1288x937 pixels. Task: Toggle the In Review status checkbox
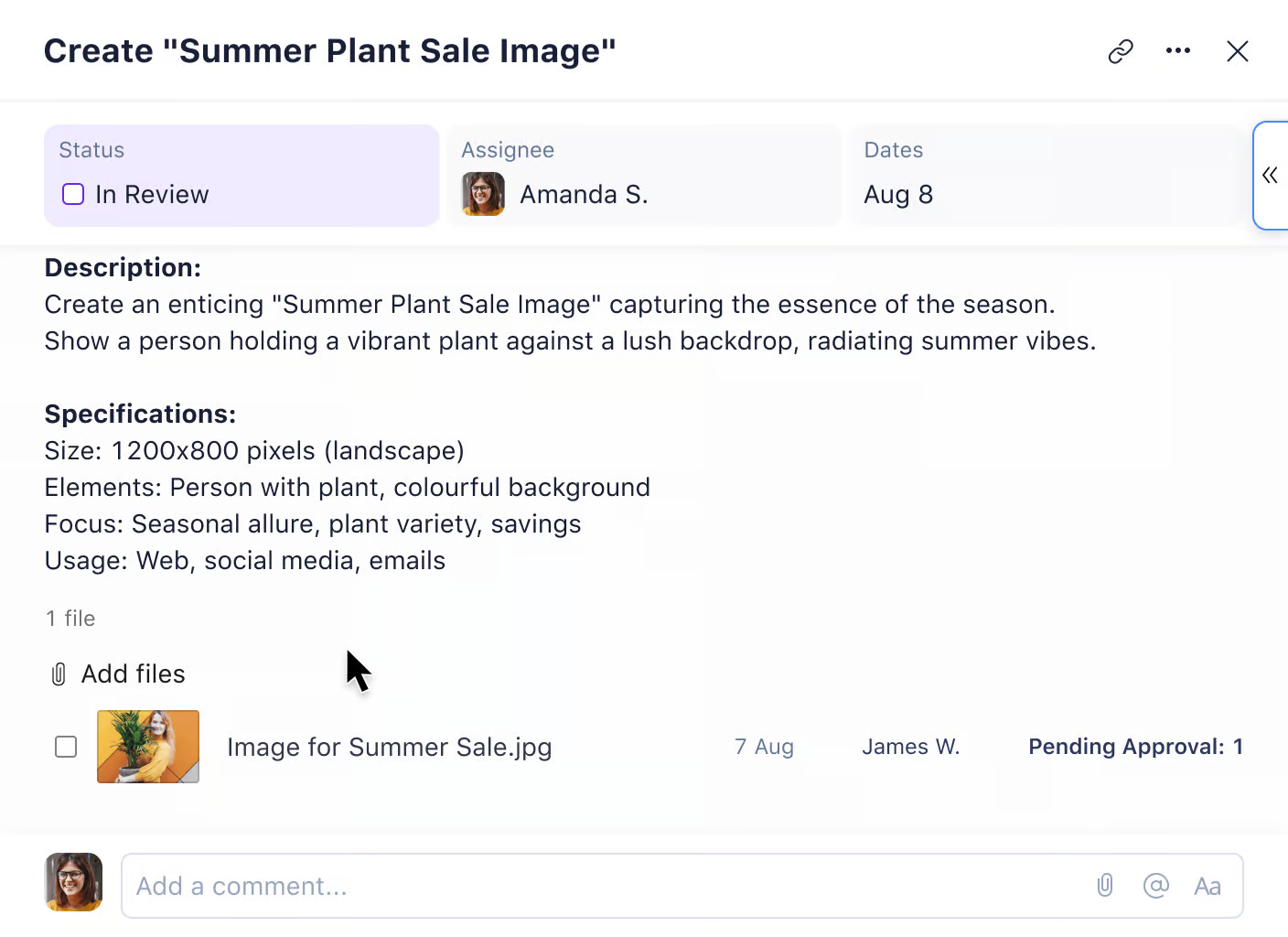coord(73,194)
